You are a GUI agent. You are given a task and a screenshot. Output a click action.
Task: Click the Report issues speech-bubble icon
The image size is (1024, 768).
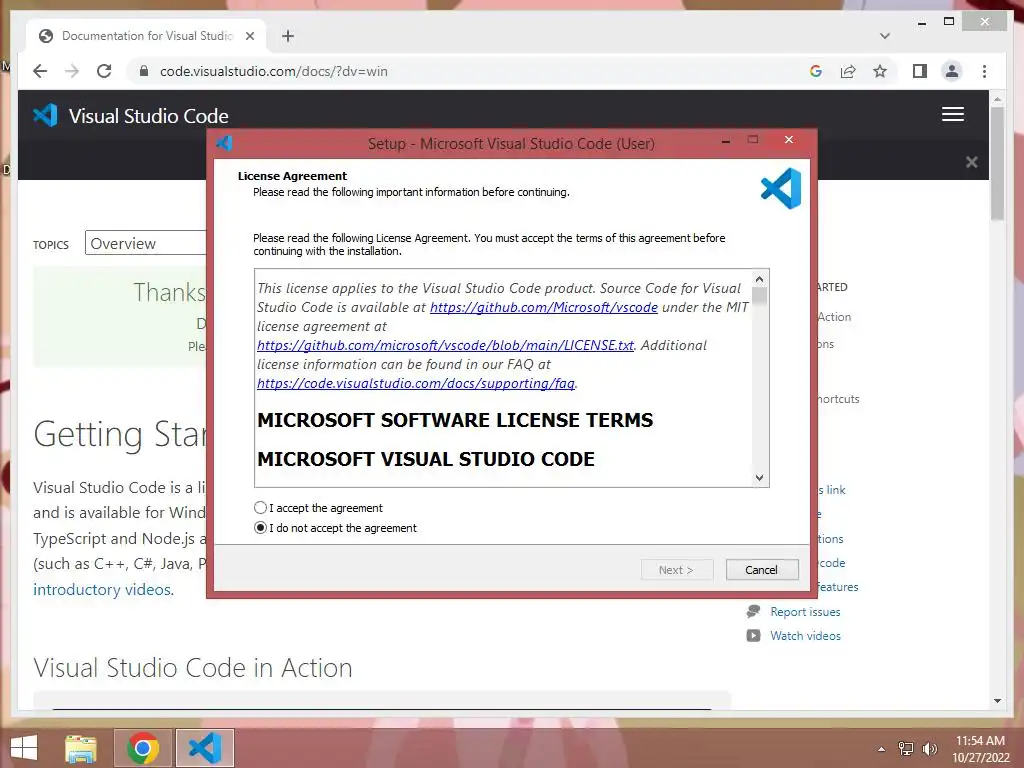pyautogui.click(x=753, y=611)
